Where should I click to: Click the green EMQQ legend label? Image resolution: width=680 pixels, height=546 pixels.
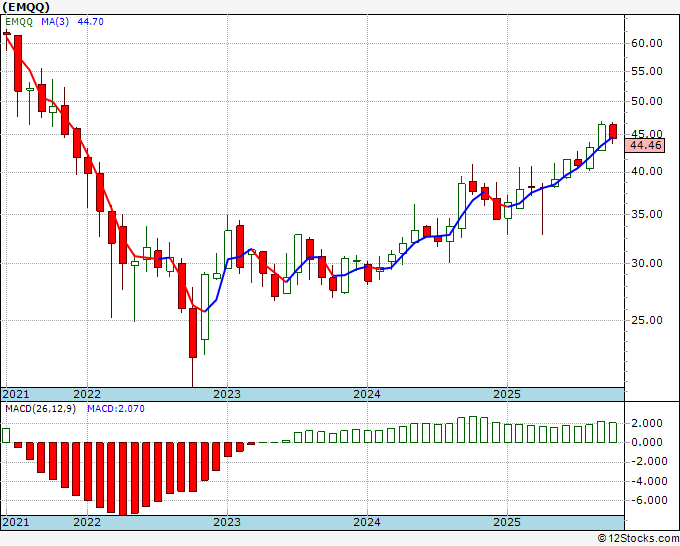click(x=19, y=22)
